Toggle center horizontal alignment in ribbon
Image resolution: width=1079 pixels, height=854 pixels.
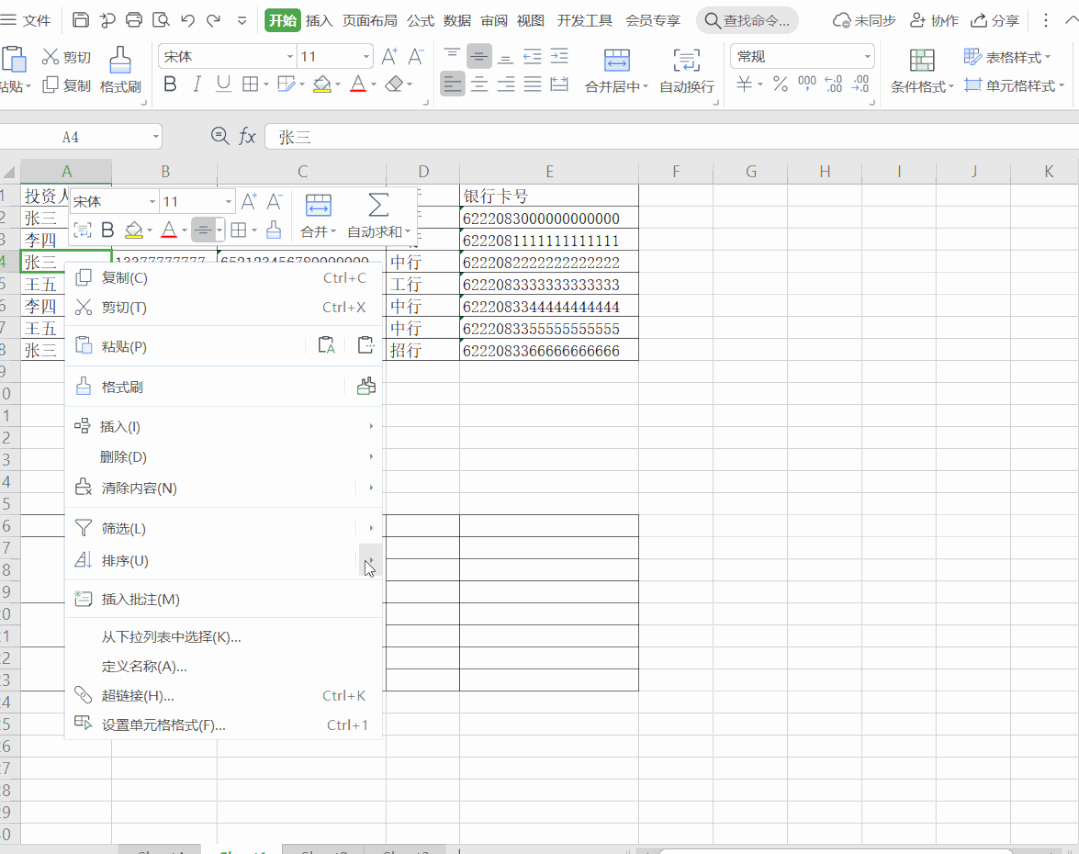coord(479,85)
